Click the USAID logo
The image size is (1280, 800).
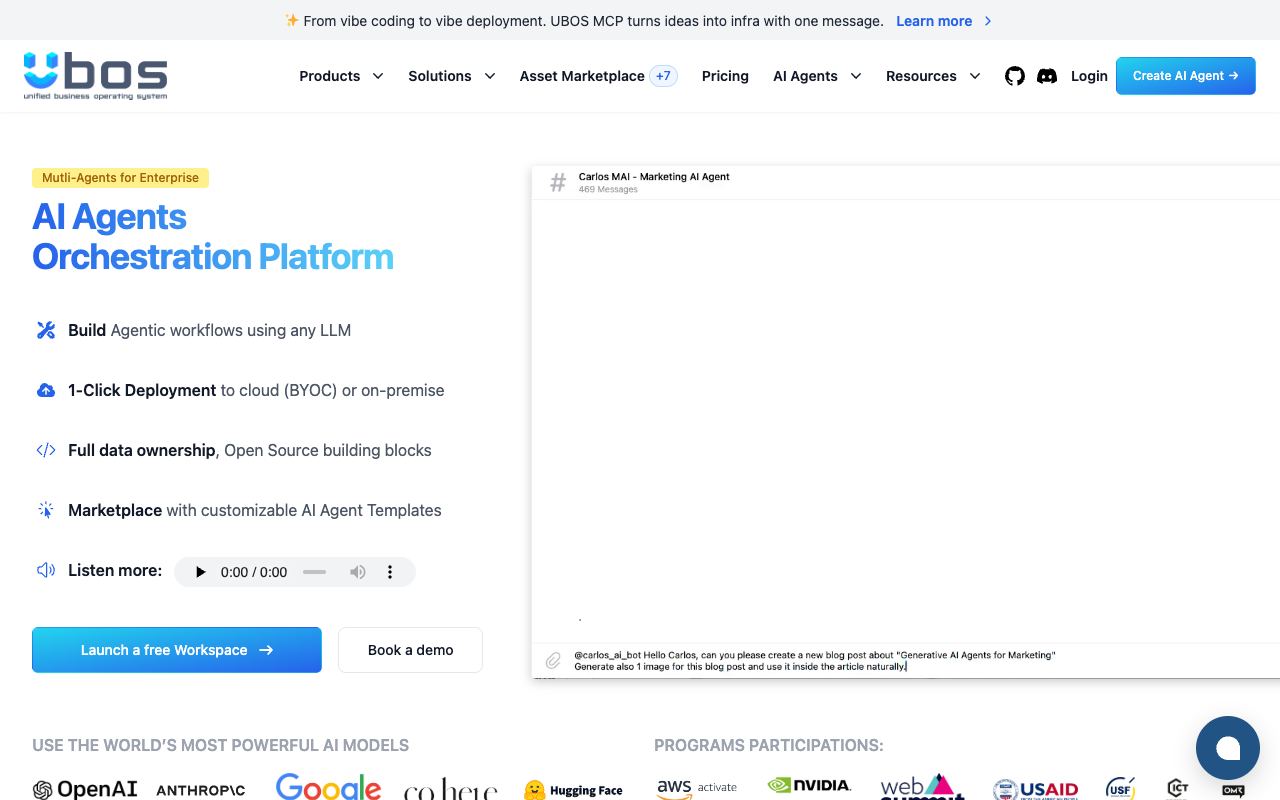[1035, 789]
